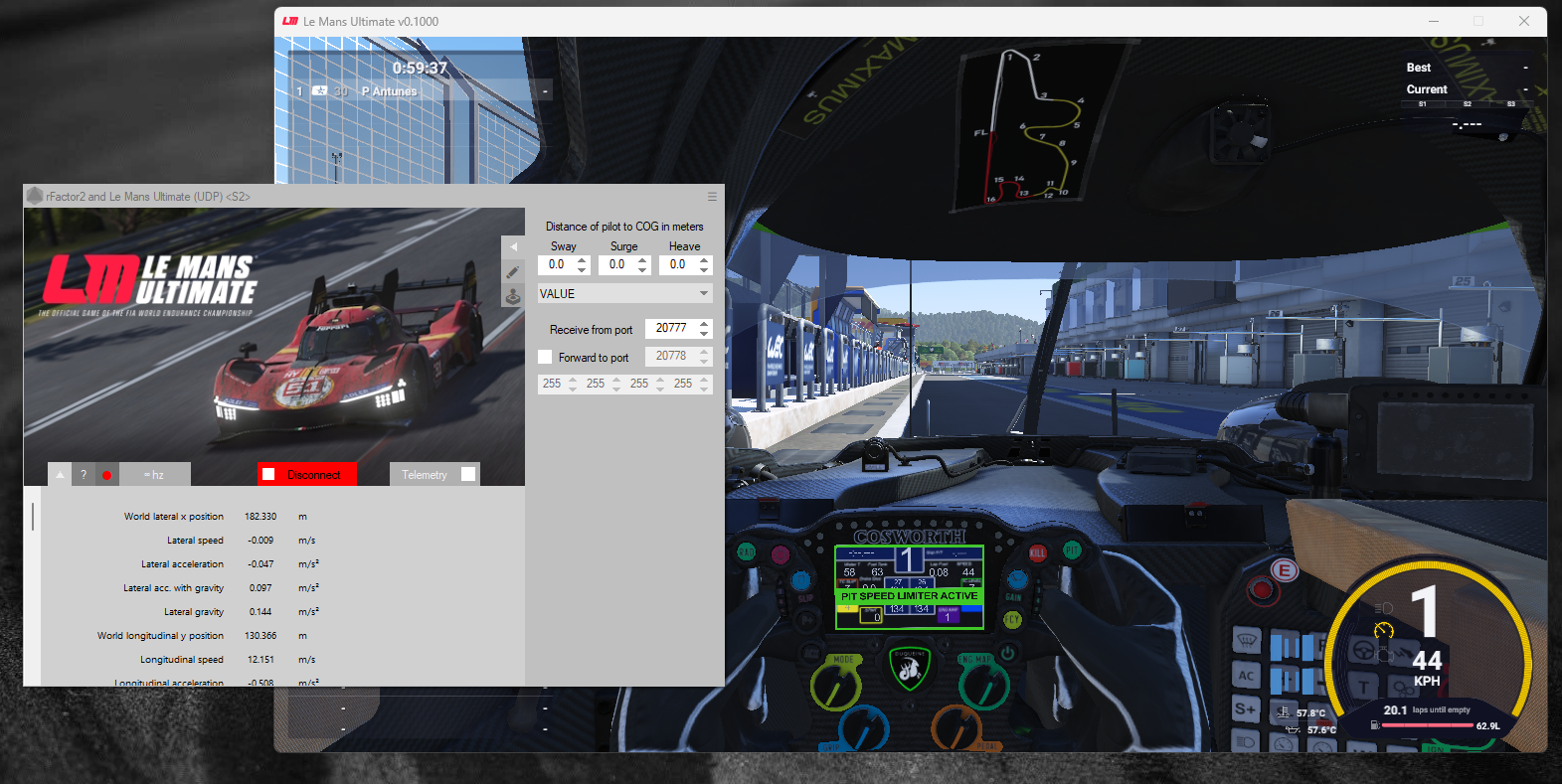Increment the Receive from port value
Image resolution: width=1562 pixels, height=784 pixels.
coord(705,324)
